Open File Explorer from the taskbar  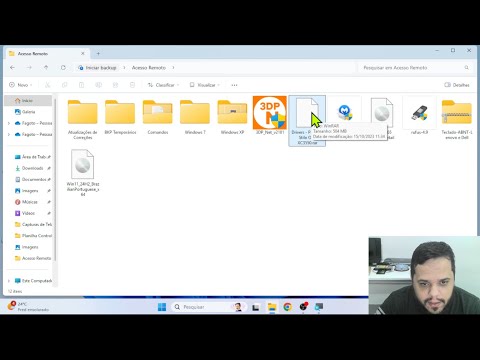pyautogui.click(x=272, y=307)
